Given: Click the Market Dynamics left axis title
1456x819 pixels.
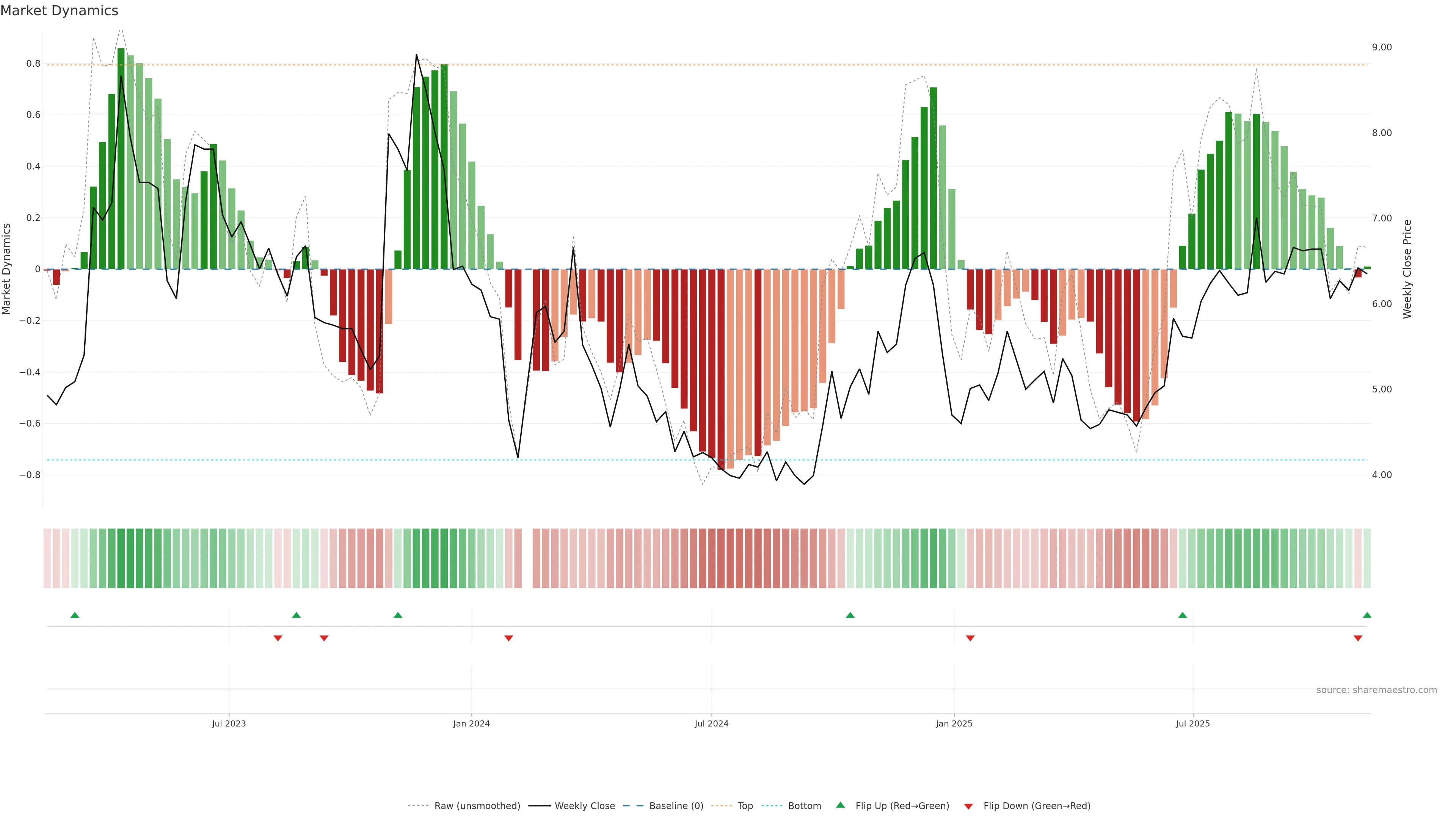Looking at the screenshot, I should tap(7, 269).
